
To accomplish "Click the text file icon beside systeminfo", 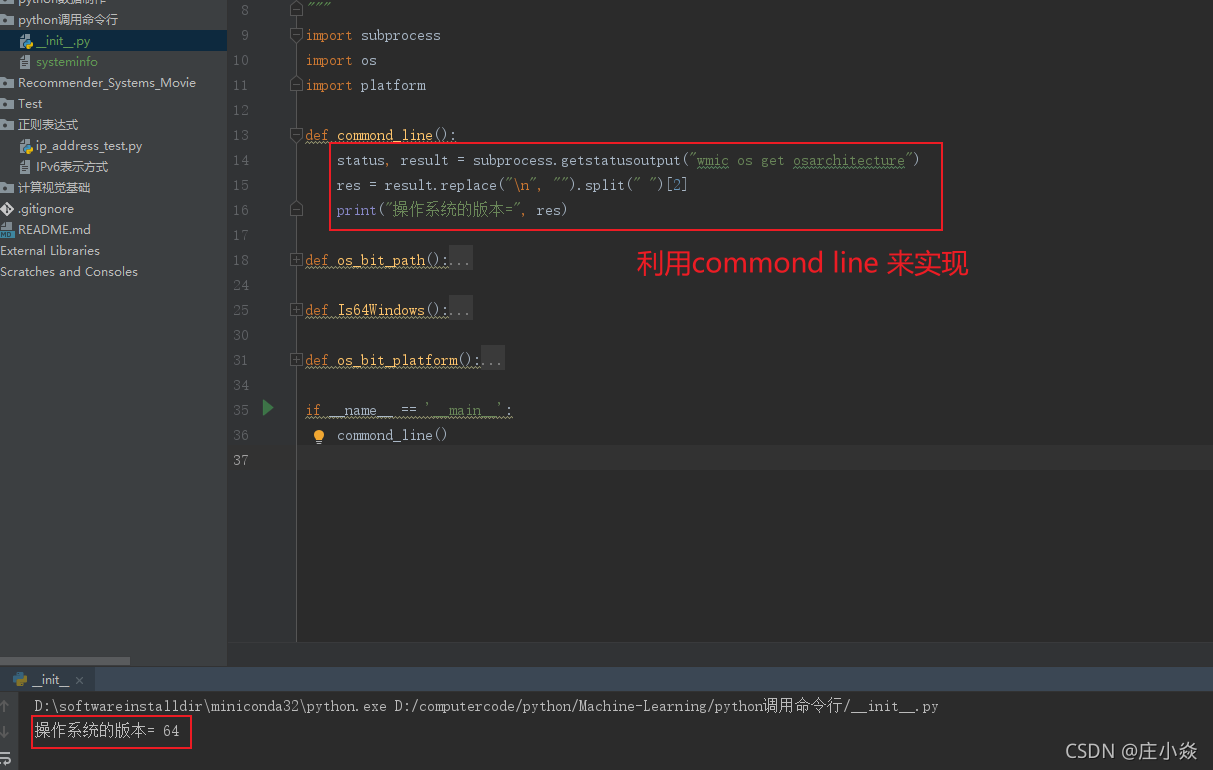I will [x=26, y=62].
